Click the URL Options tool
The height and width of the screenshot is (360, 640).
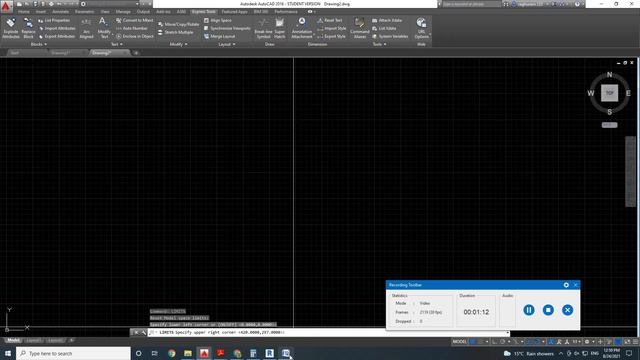(421, 28)
